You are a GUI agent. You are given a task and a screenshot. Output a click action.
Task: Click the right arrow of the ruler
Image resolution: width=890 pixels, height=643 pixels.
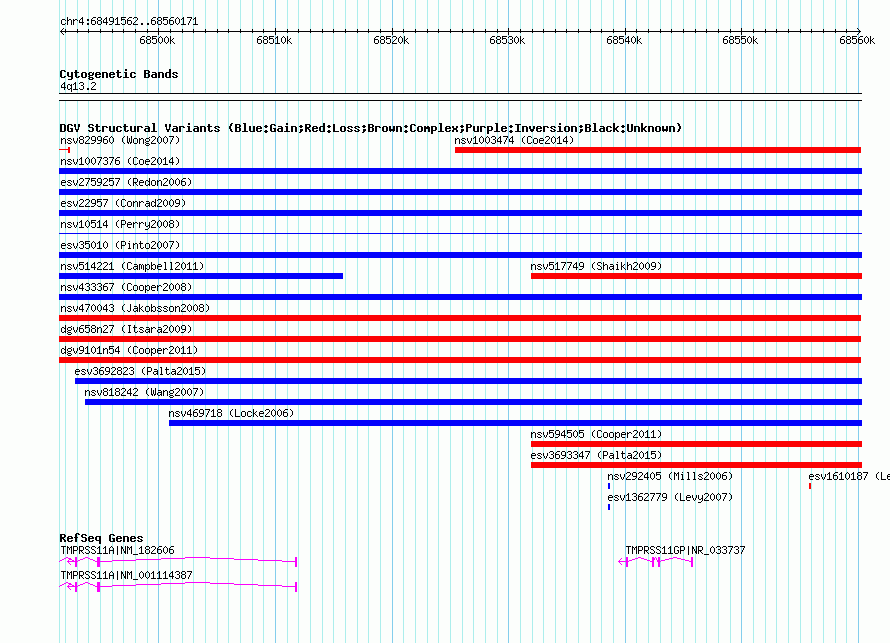click(859, 31)
